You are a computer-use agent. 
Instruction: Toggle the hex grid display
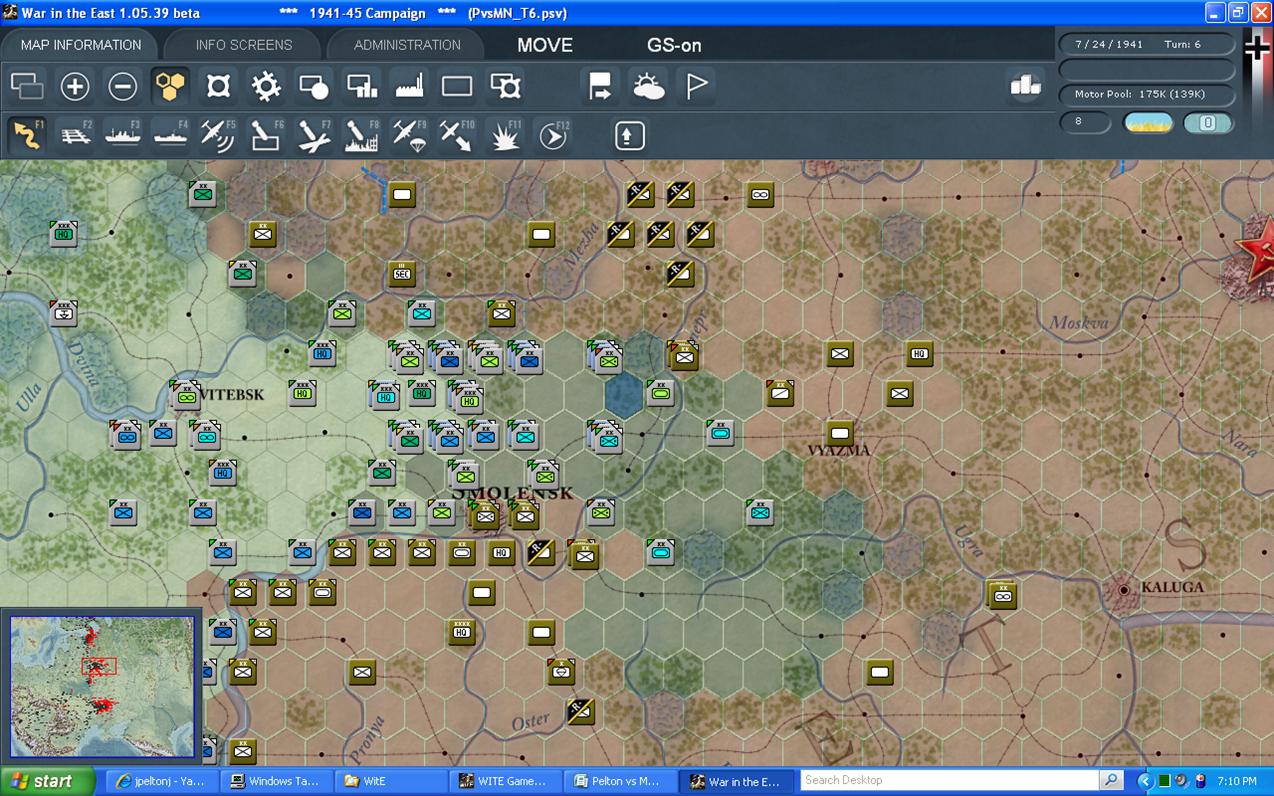pos(171,87)
